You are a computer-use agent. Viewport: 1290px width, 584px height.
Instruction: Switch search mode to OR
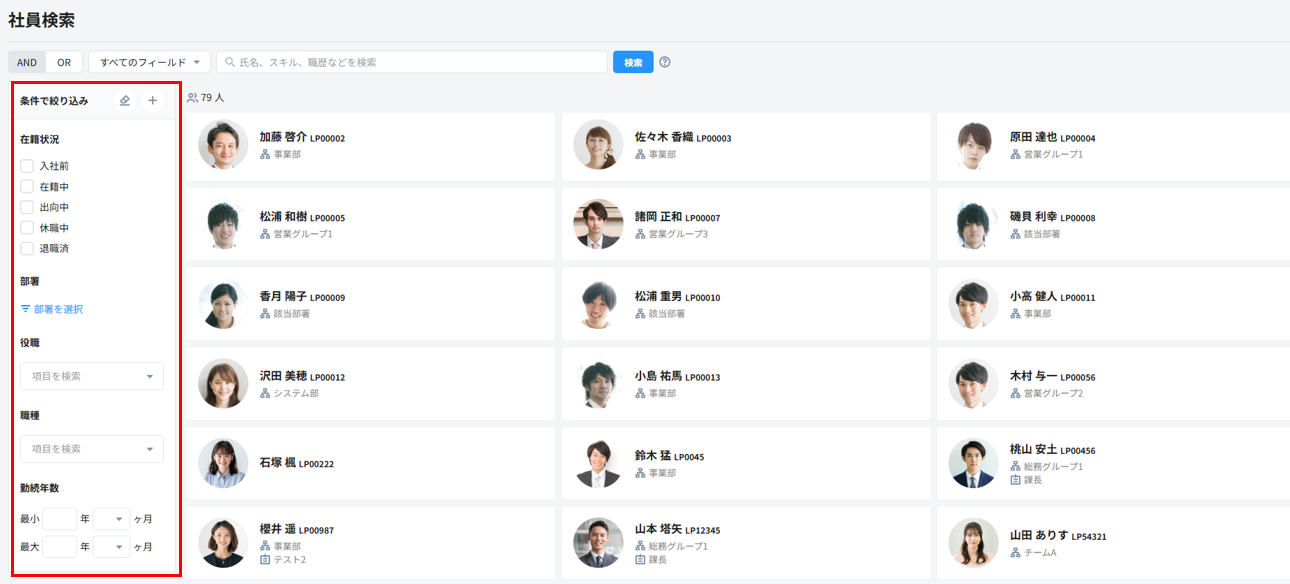[64, 62]
